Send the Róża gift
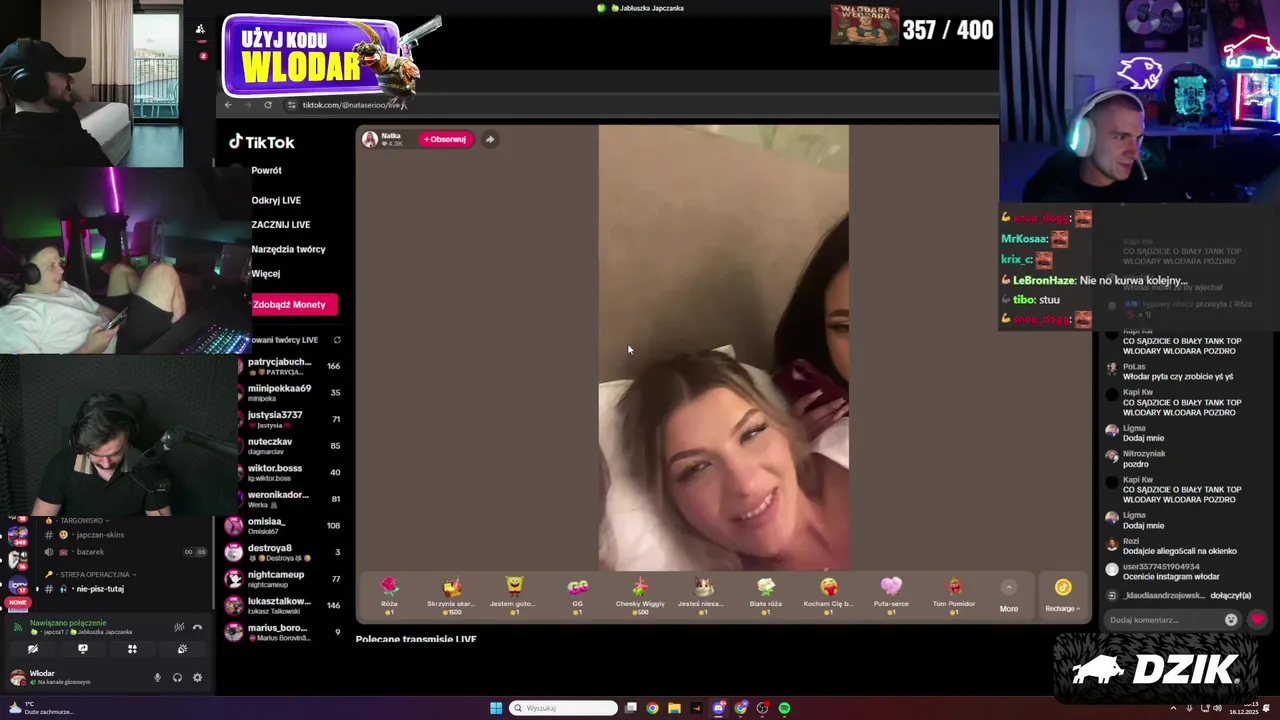Viewport: 1280px width, 720px height. (x=389, y=594)
